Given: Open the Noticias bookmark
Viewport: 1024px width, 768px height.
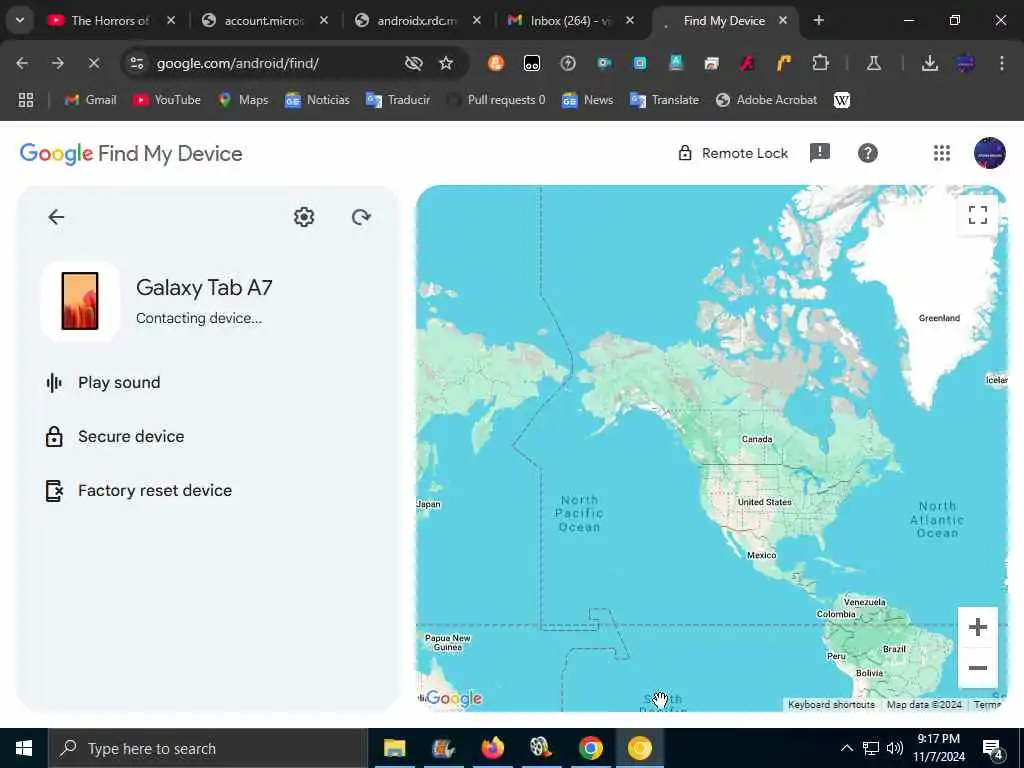Looking at the screenshot, I should [317, 100].
